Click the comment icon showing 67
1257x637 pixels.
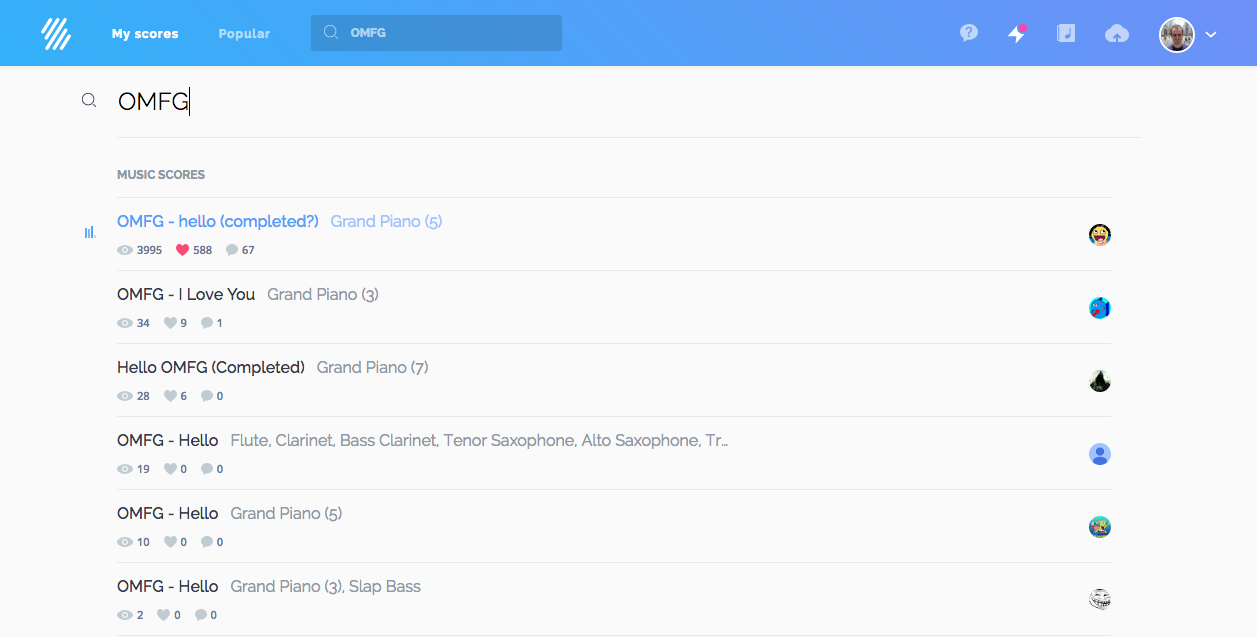tap(232, 250)
